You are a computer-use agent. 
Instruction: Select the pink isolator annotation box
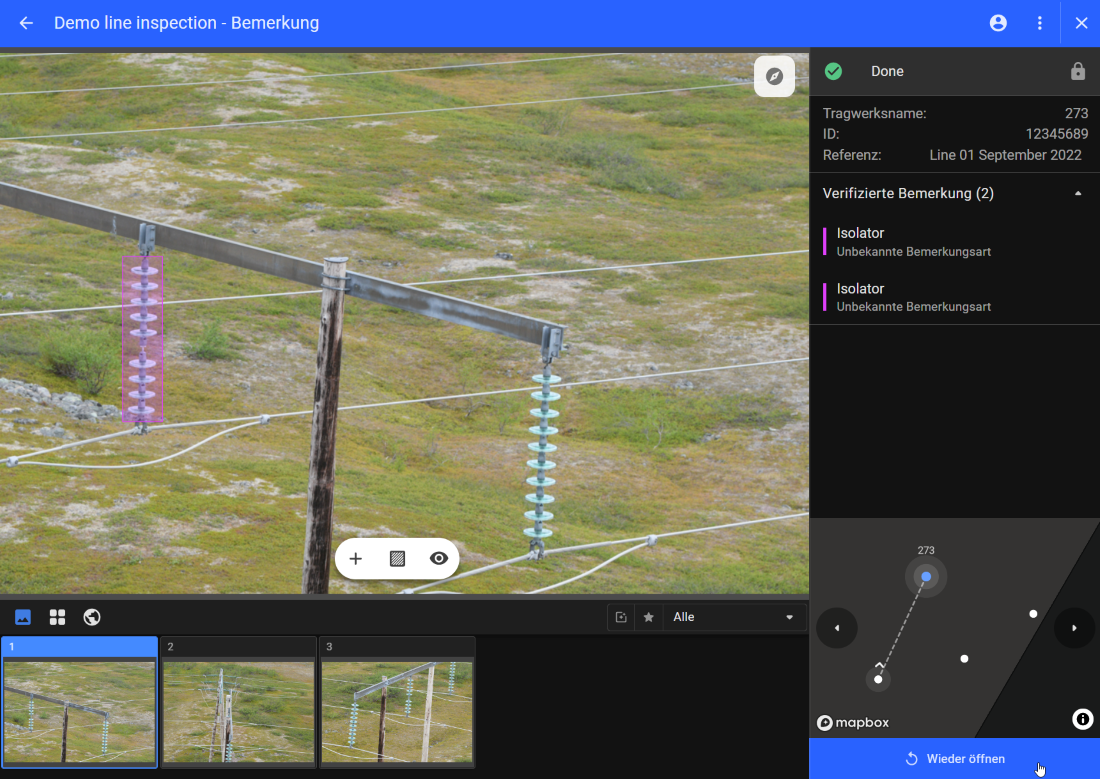click(142, 338)
